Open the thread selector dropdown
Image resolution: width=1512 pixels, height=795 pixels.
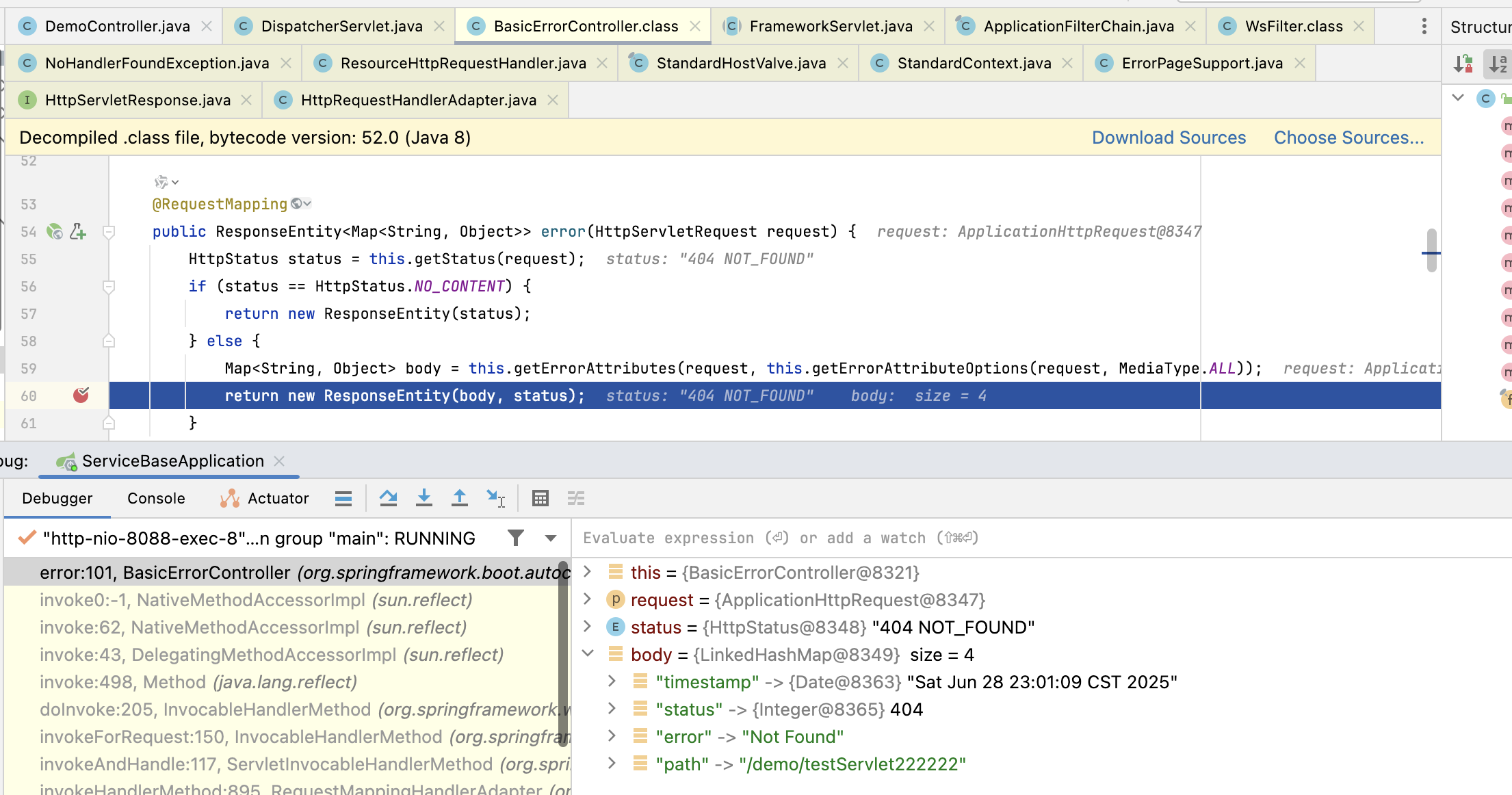551,538
